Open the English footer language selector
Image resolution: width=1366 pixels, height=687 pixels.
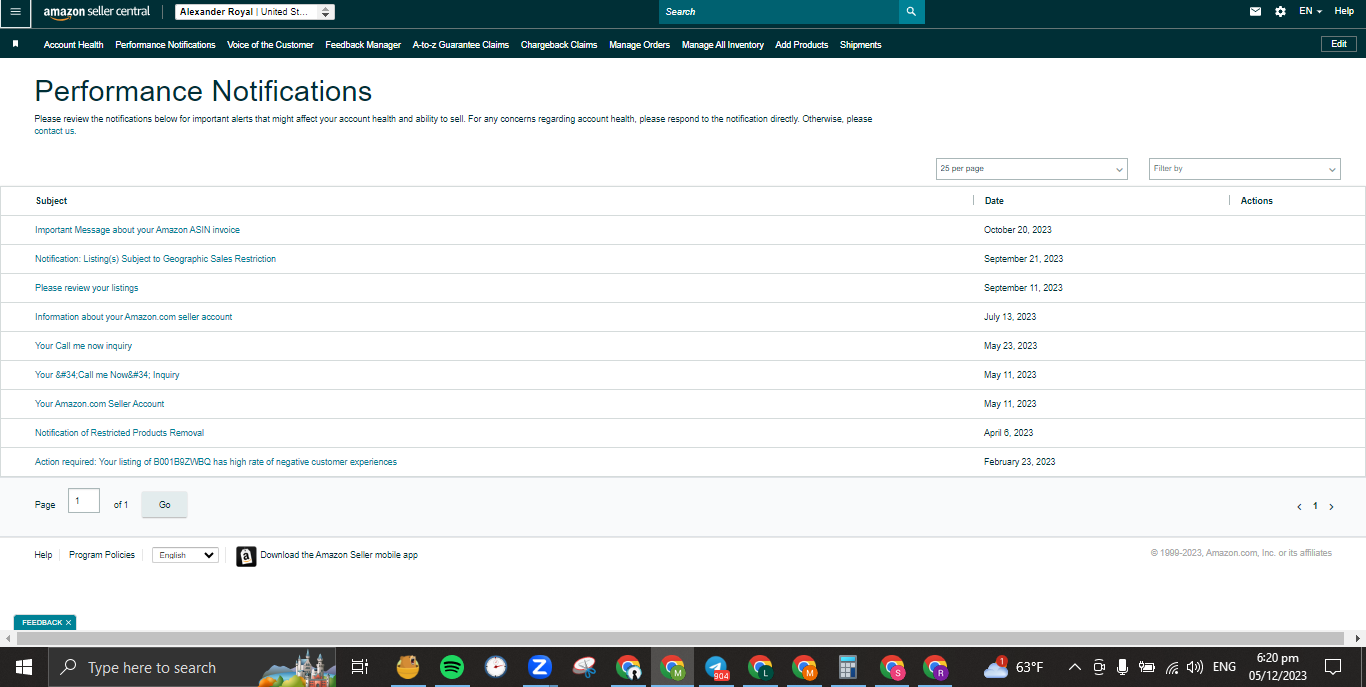tap(185, 555)
